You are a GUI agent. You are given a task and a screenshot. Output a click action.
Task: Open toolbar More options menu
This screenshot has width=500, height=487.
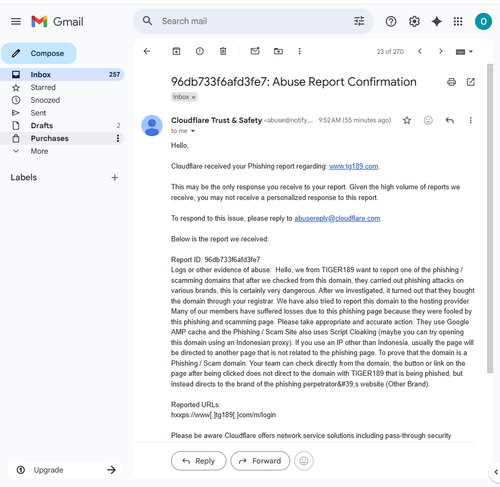[x=299, y=51]
